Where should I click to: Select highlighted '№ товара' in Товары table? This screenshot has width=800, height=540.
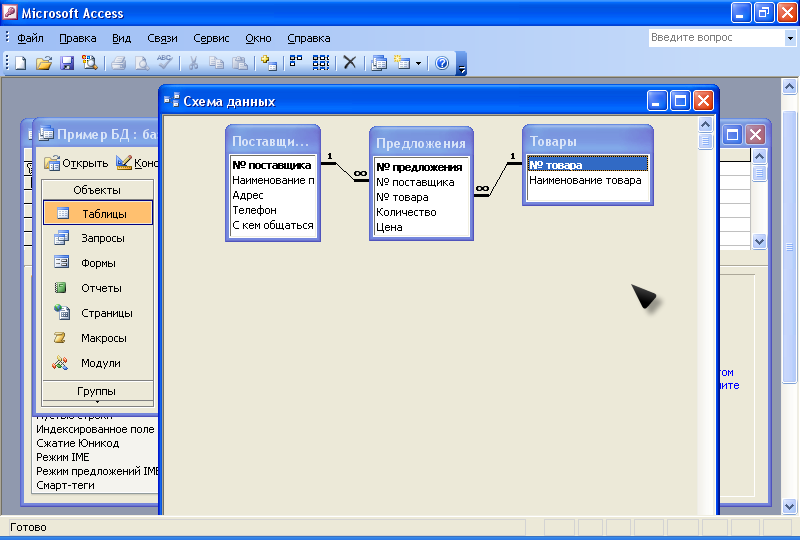[588, 165]
